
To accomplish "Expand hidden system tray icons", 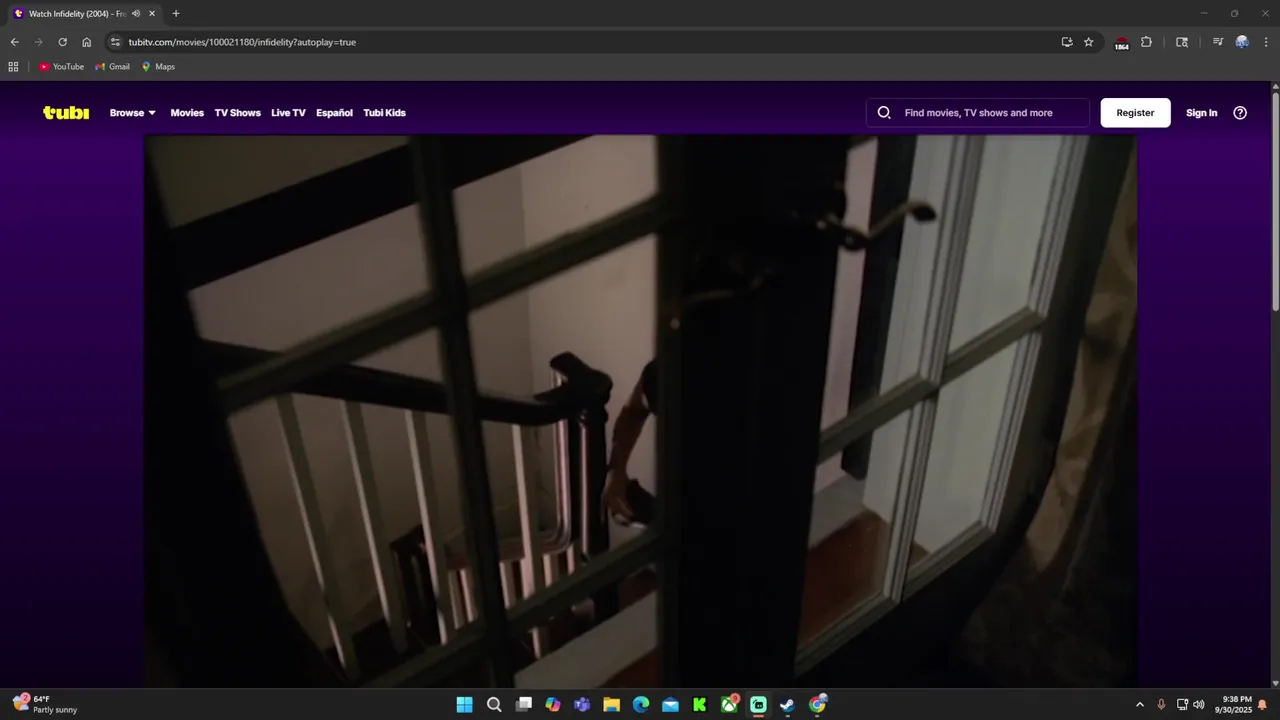I will (1139, 705).
